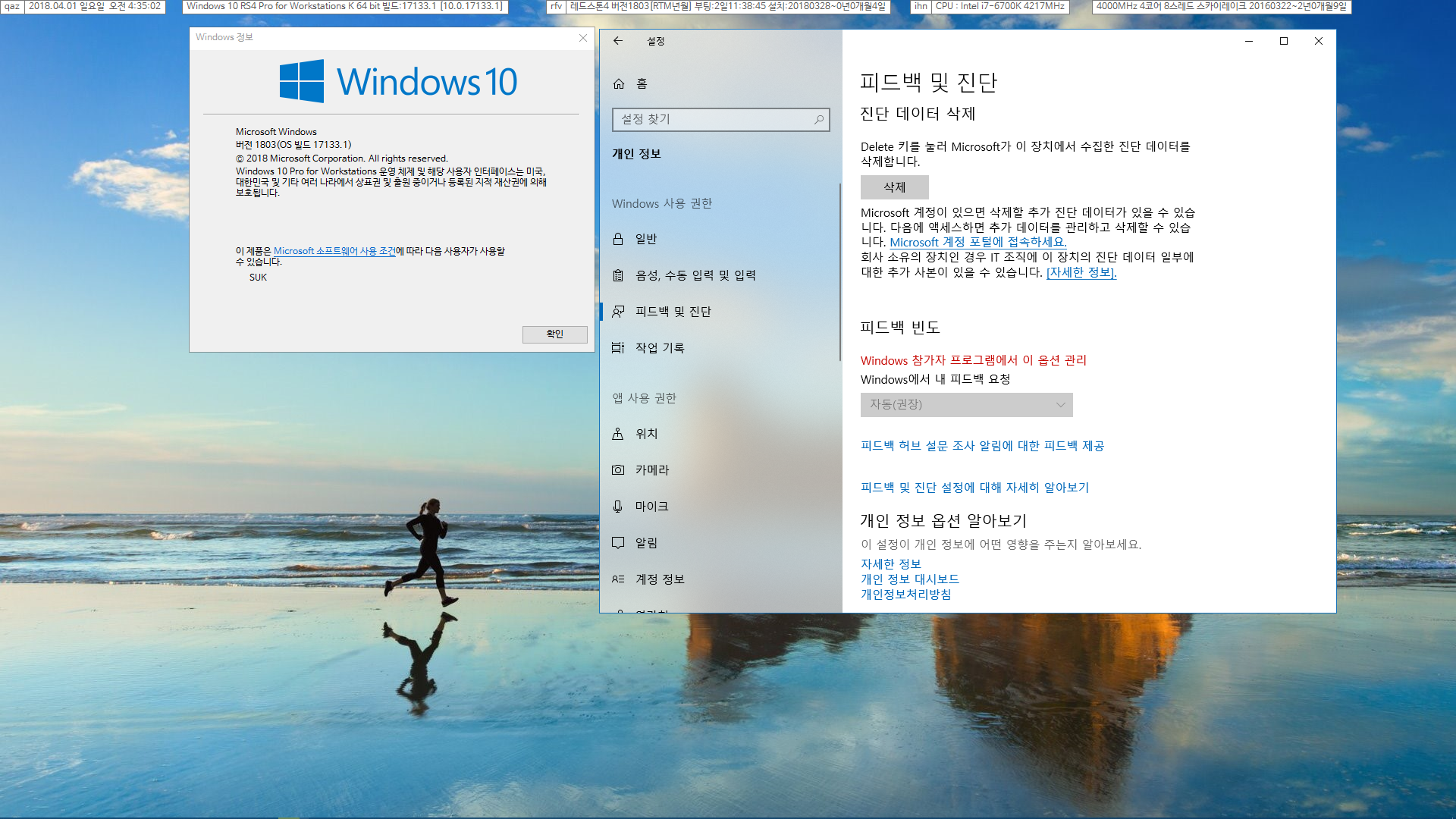Viewport: 1456px width, 819px height.
Task: Click the Settings sidebar scrollbar
Action: point(839,273)
